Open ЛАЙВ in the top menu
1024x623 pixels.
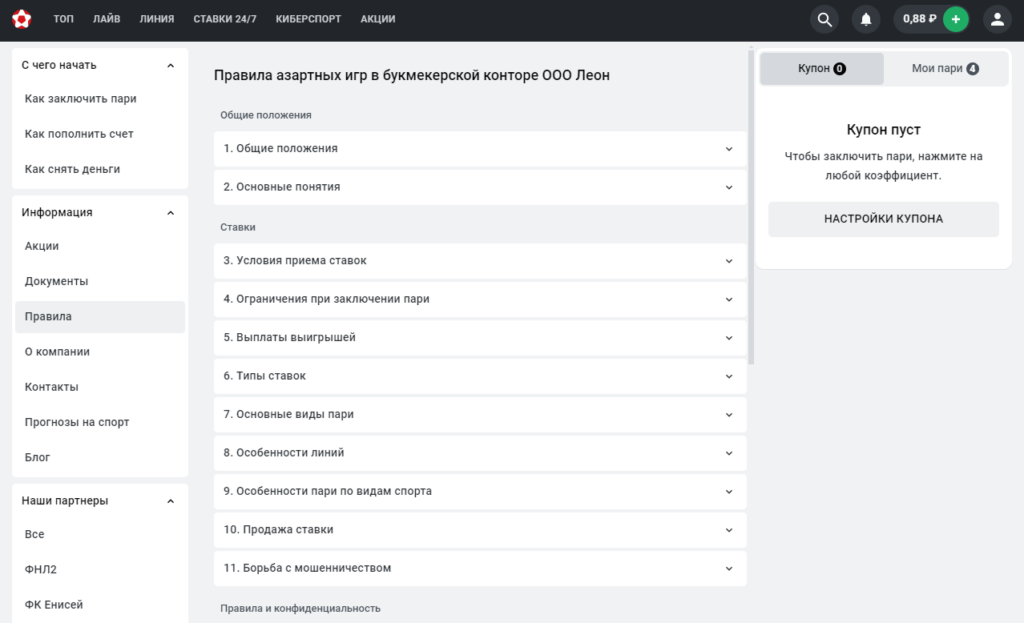[x=106, y=19]
